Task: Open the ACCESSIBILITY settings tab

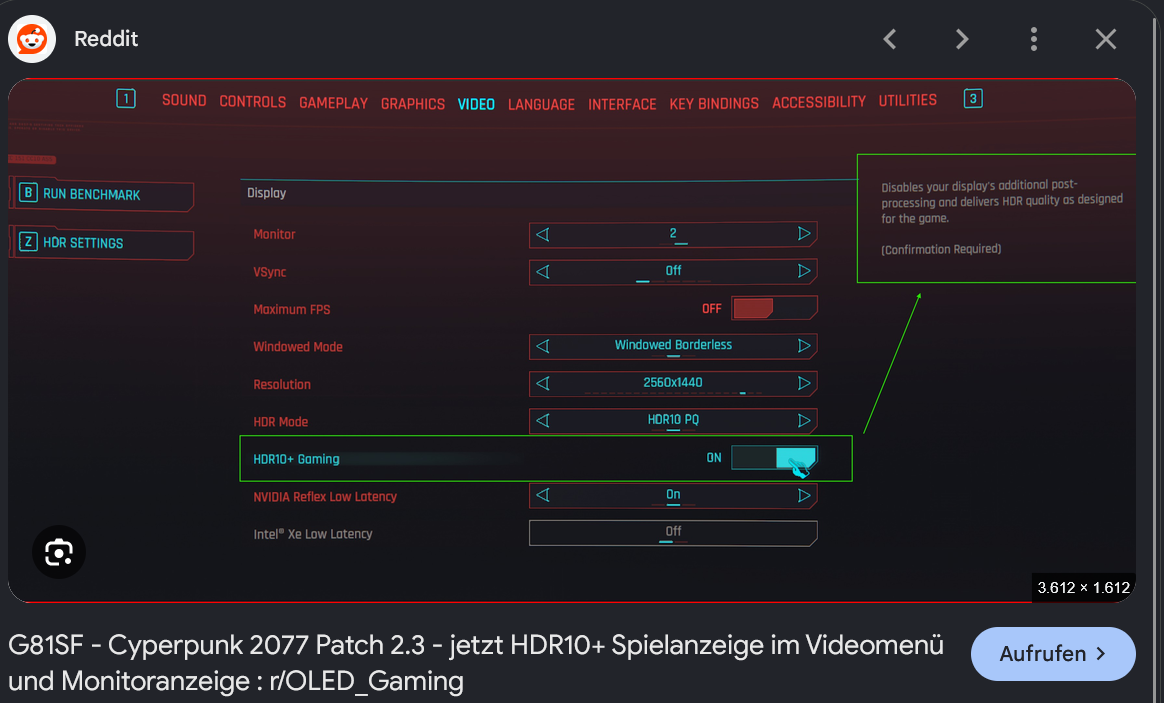Action: click(819, 102)
